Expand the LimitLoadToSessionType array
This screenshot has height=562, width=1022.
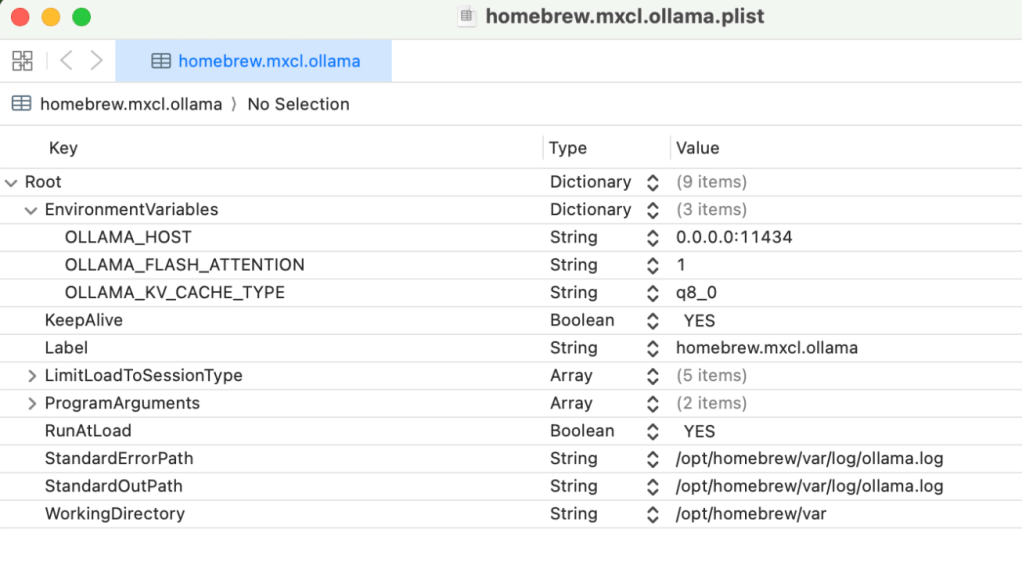click(31, 376)
